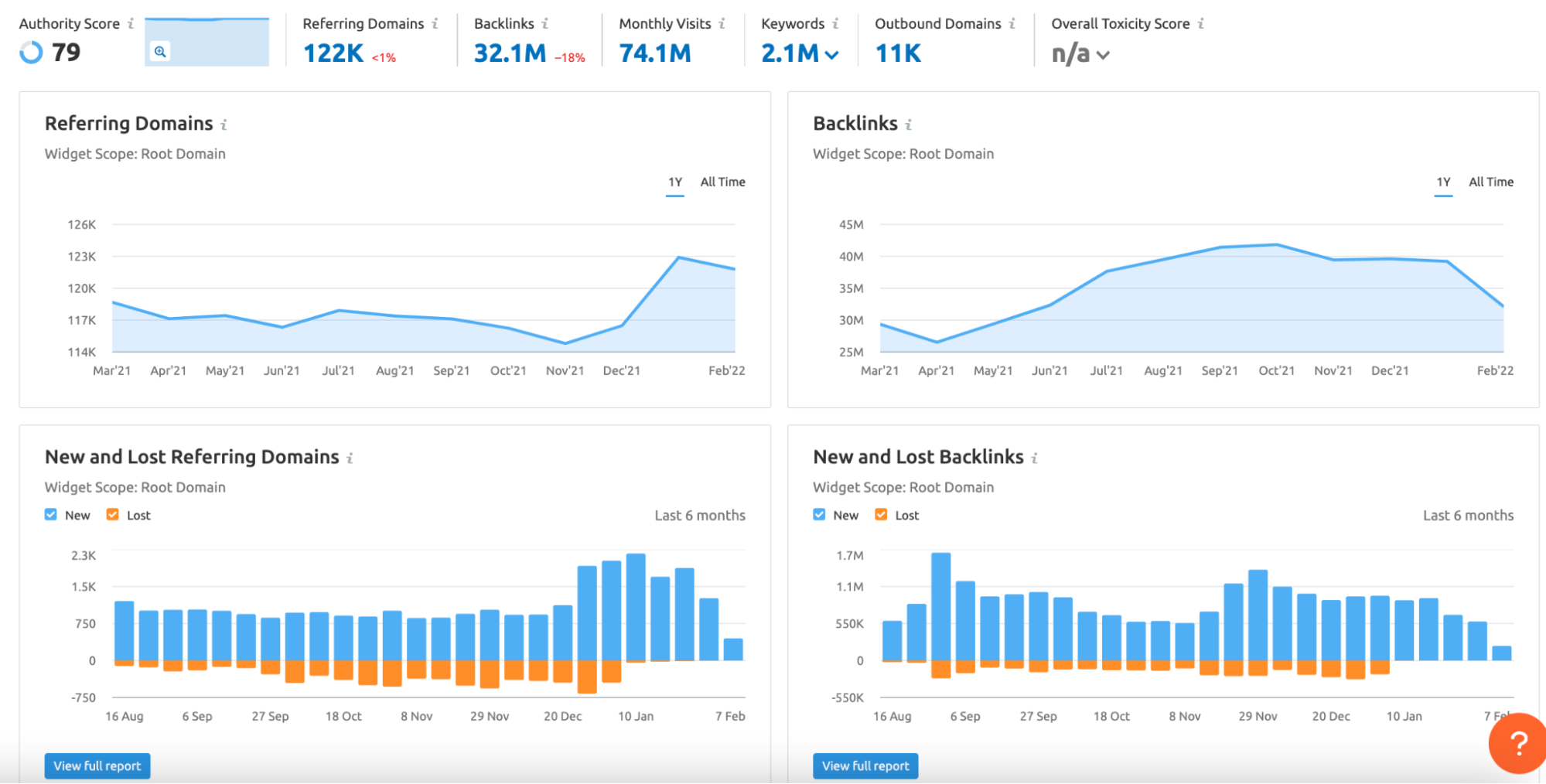Open the 11K Outbound Domains value

[x=898, y=53]
